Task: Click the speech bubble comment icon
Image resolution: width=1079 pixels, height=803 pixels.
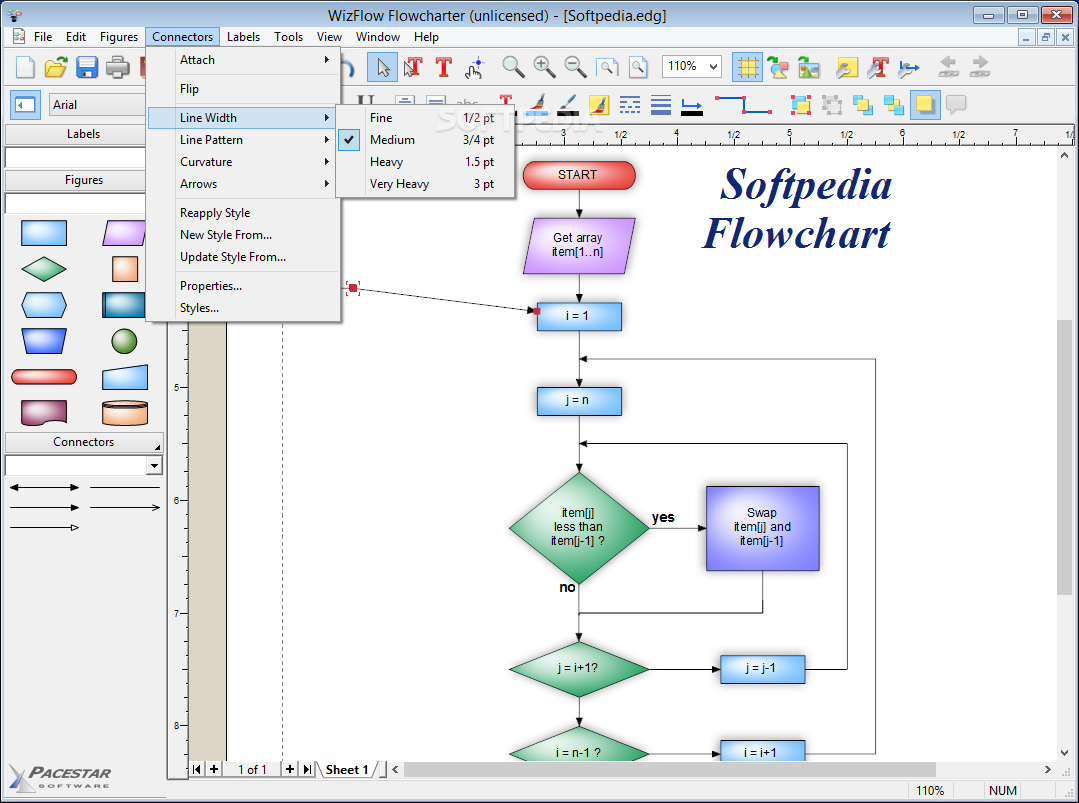Action: [956, 105]
